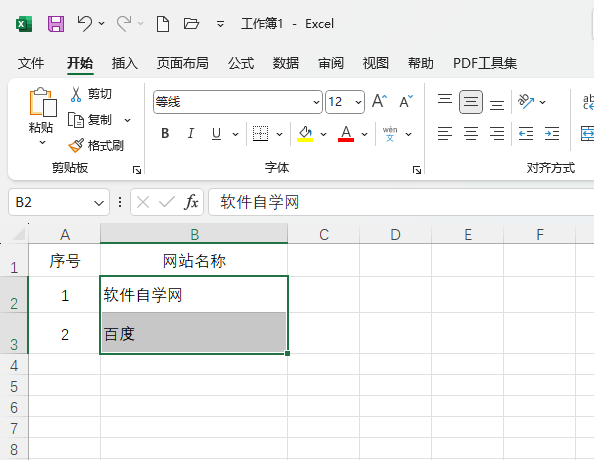Switch to the 插入 tab
The image size is (594, 460).
(x=125, y=63)
